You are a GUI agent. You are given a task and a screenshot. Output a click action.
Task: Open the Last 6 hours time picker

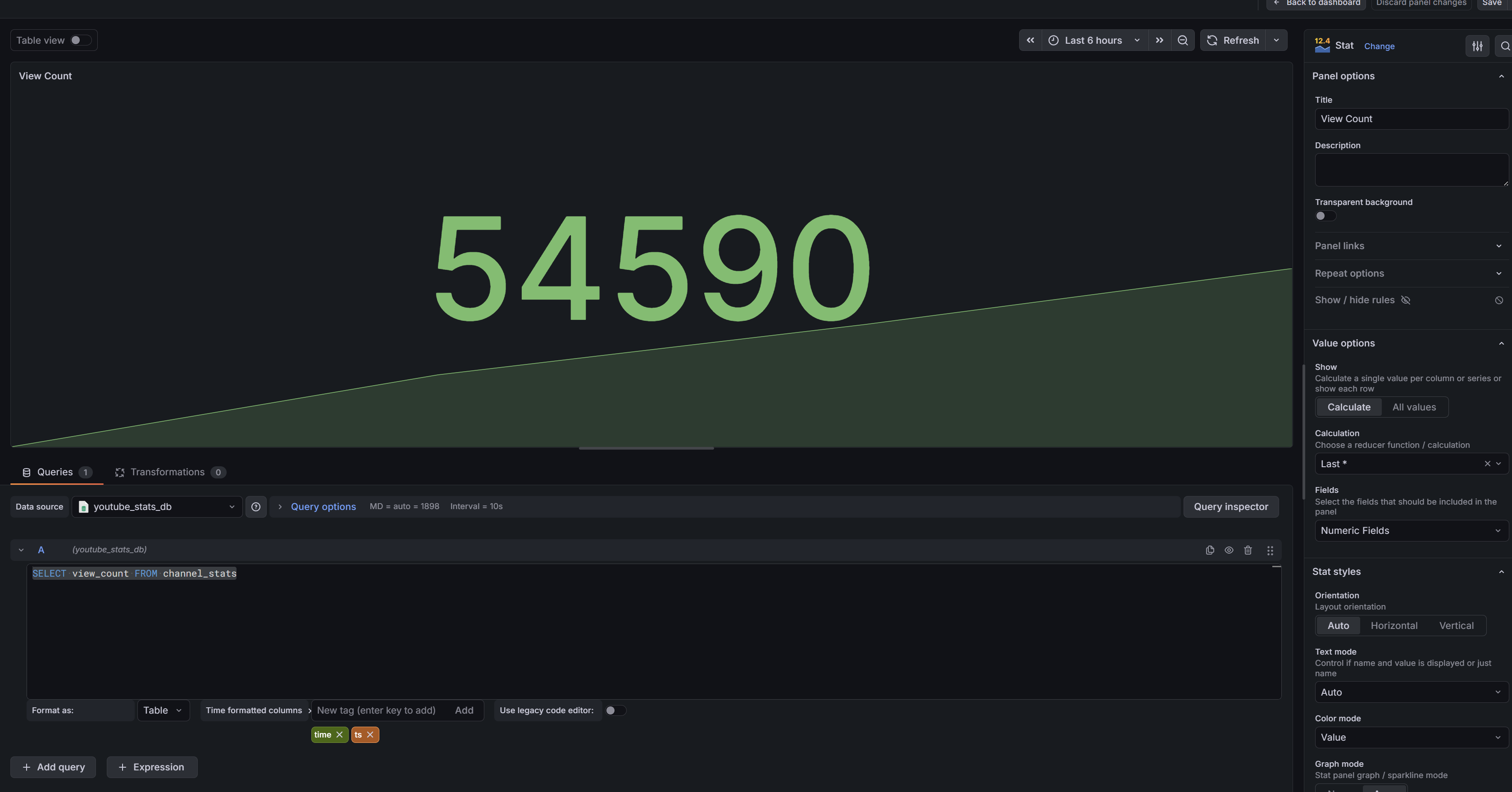[x=1095, y=41]
